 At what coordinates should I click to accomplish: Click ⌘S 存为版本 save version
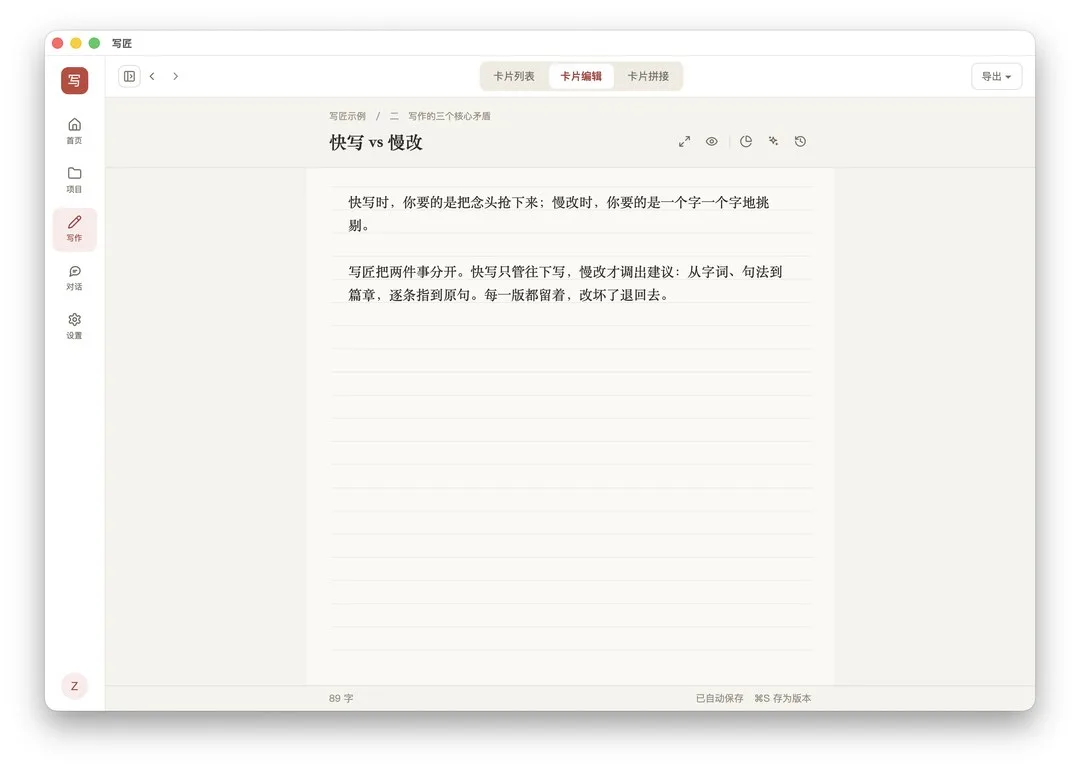point(782,698)
